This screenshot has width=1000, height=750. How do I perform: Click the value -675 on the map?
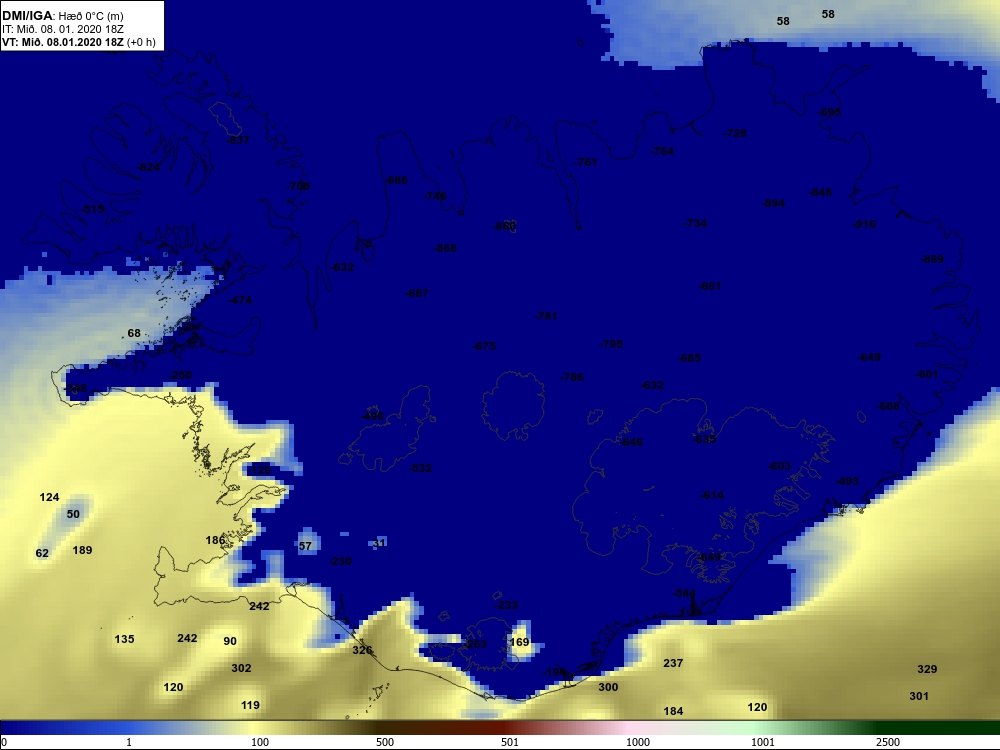(485, 346)
